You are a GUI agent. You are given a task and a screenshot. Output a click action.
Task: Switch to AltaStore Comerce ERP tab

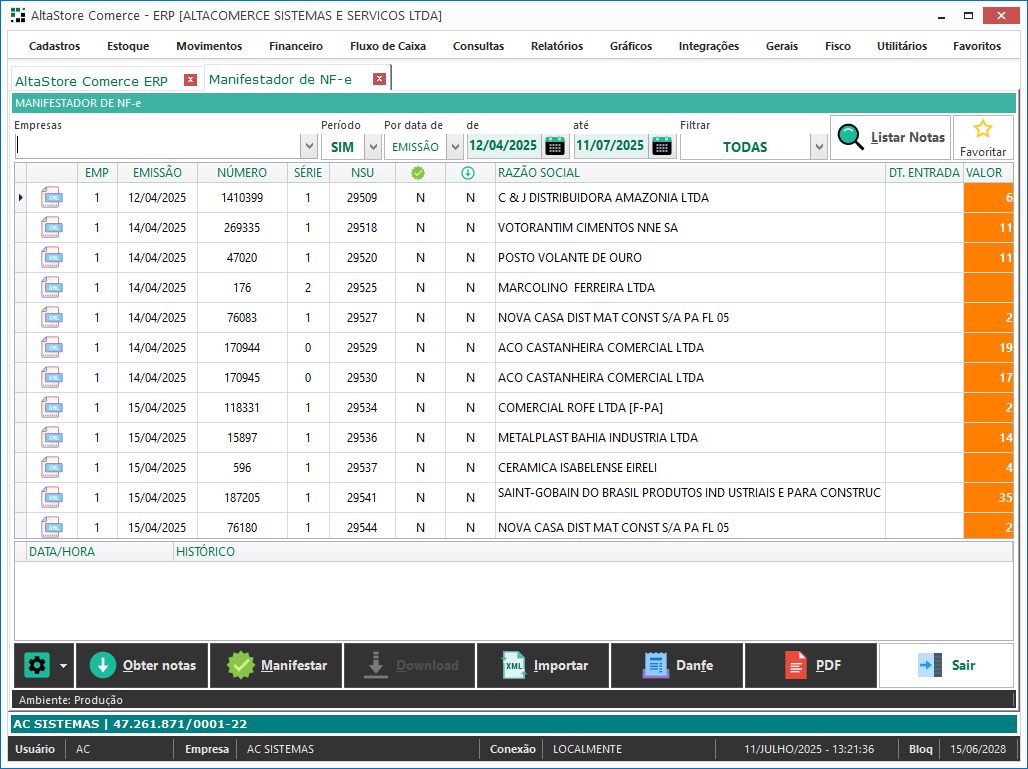(92, 81)
